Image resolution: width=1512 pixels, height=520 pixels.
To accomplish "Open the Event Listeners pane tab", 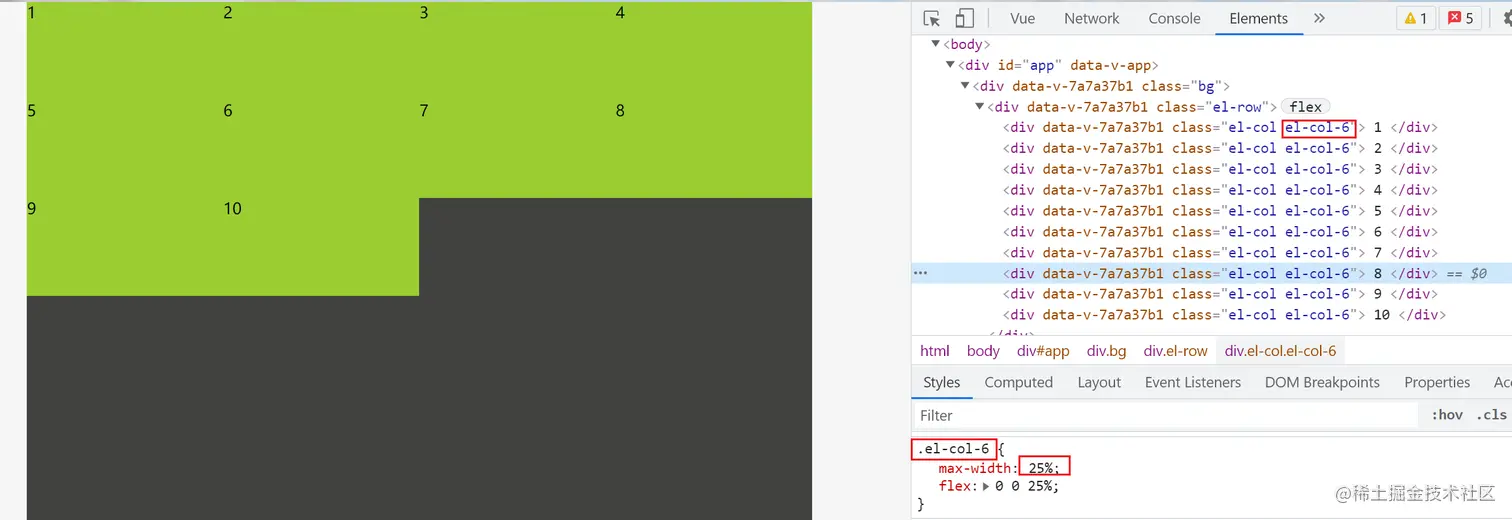I will point(1192,382).
